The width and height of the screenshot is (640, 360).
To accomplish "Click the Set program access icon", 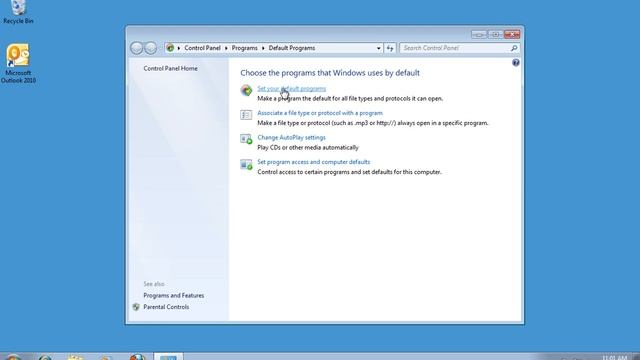I will pos(246,164).
